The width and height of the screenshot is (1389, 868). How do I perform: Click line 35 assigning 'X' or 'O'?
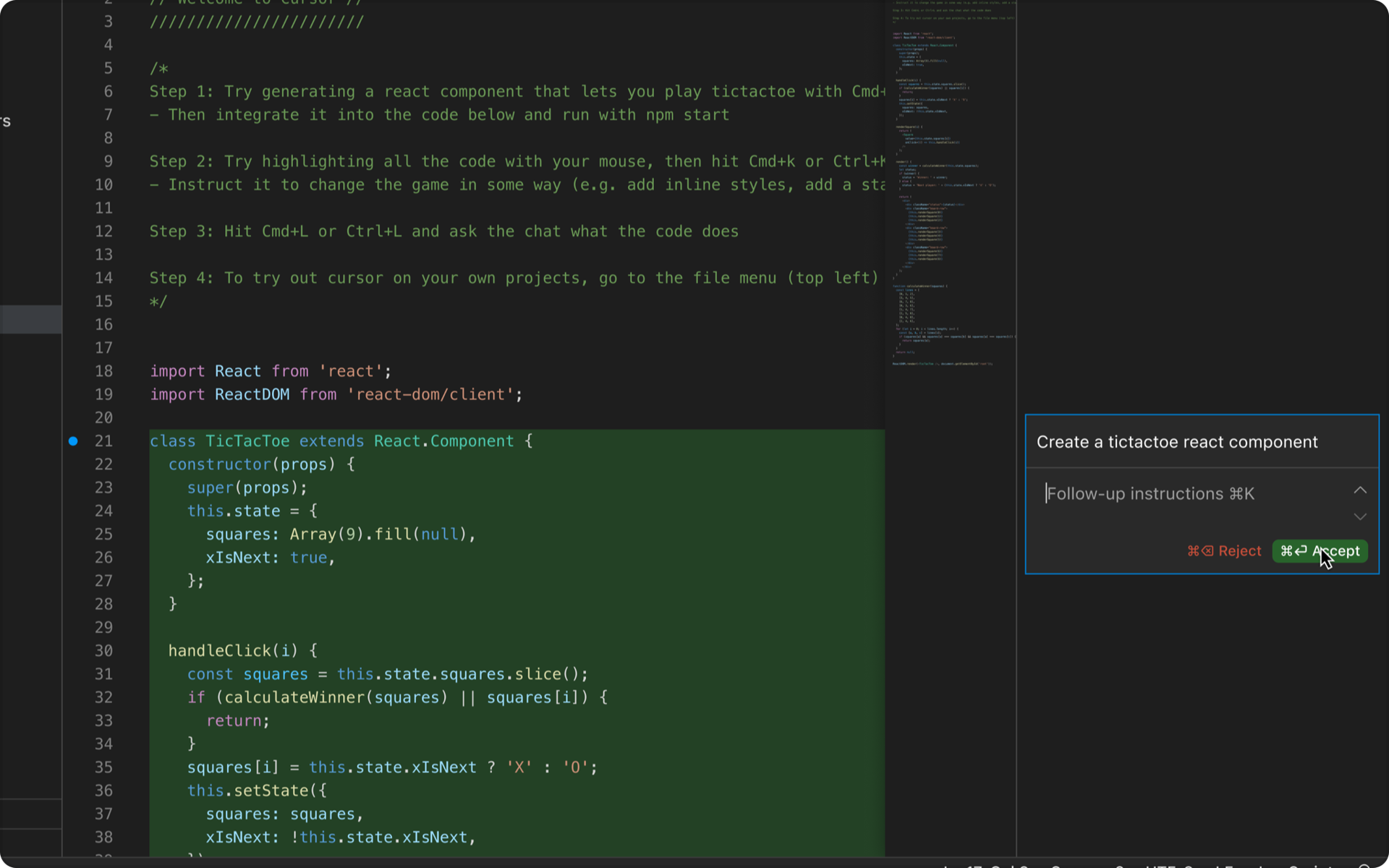[x=392, y=767]
